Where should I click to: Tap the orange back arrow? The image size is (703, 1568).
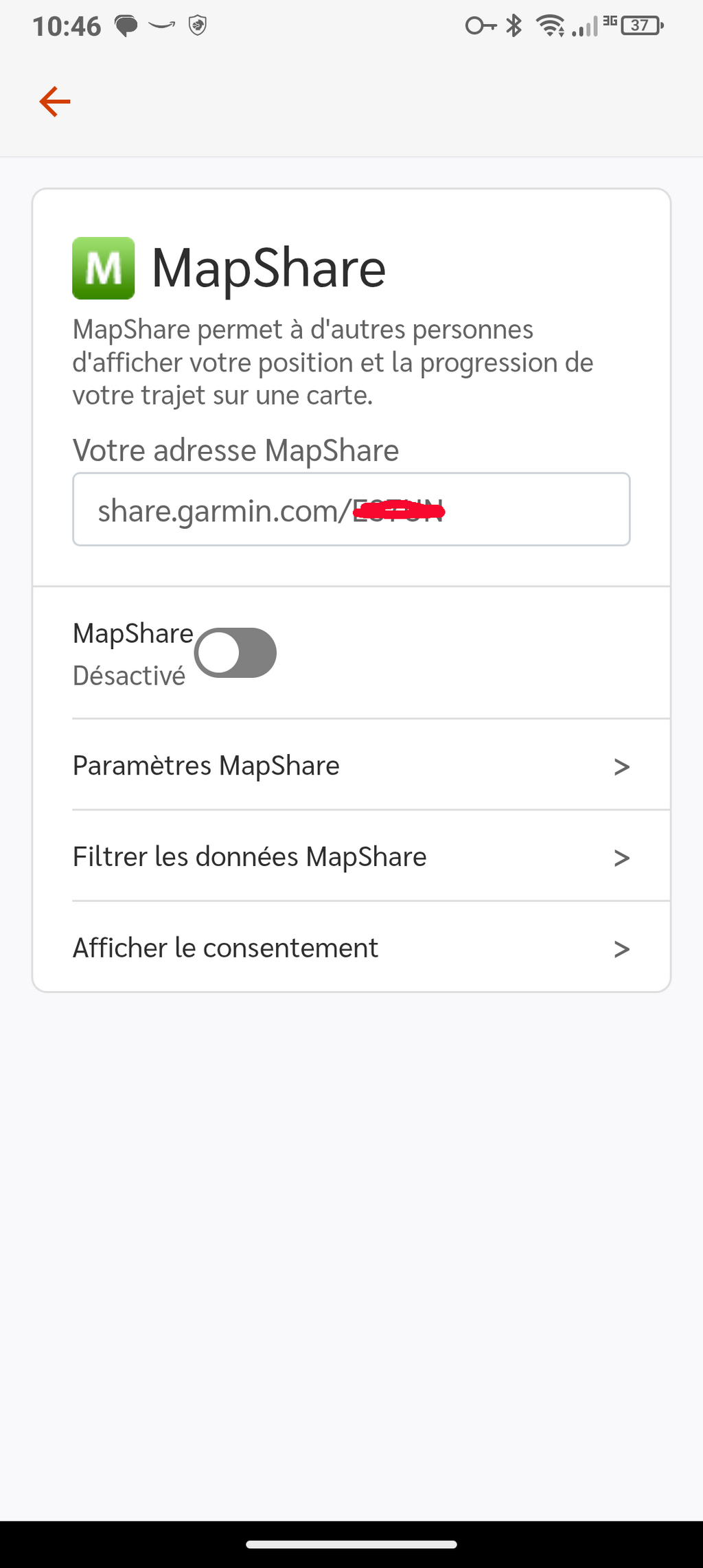click(x=55, y=102)
